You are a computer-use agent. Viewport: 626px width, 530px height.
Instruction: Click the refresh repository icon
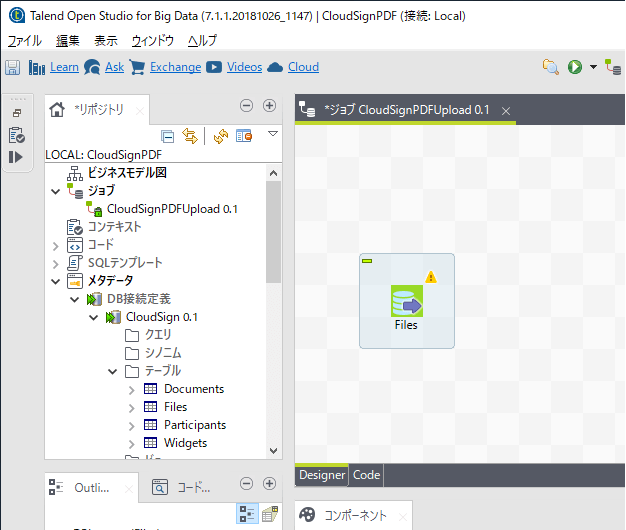(221, 136)
